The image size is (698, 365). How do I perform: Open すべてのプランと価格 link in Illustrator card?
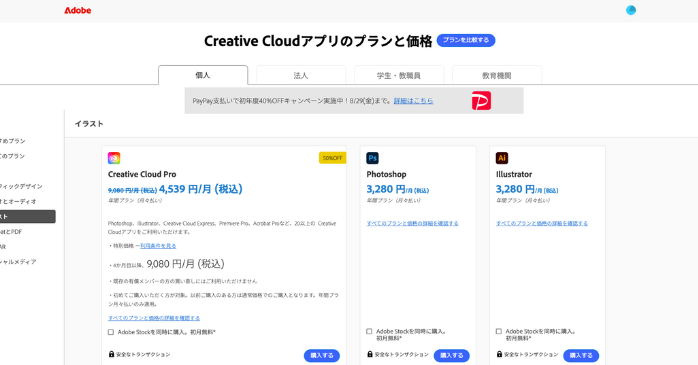pos(542,223)
